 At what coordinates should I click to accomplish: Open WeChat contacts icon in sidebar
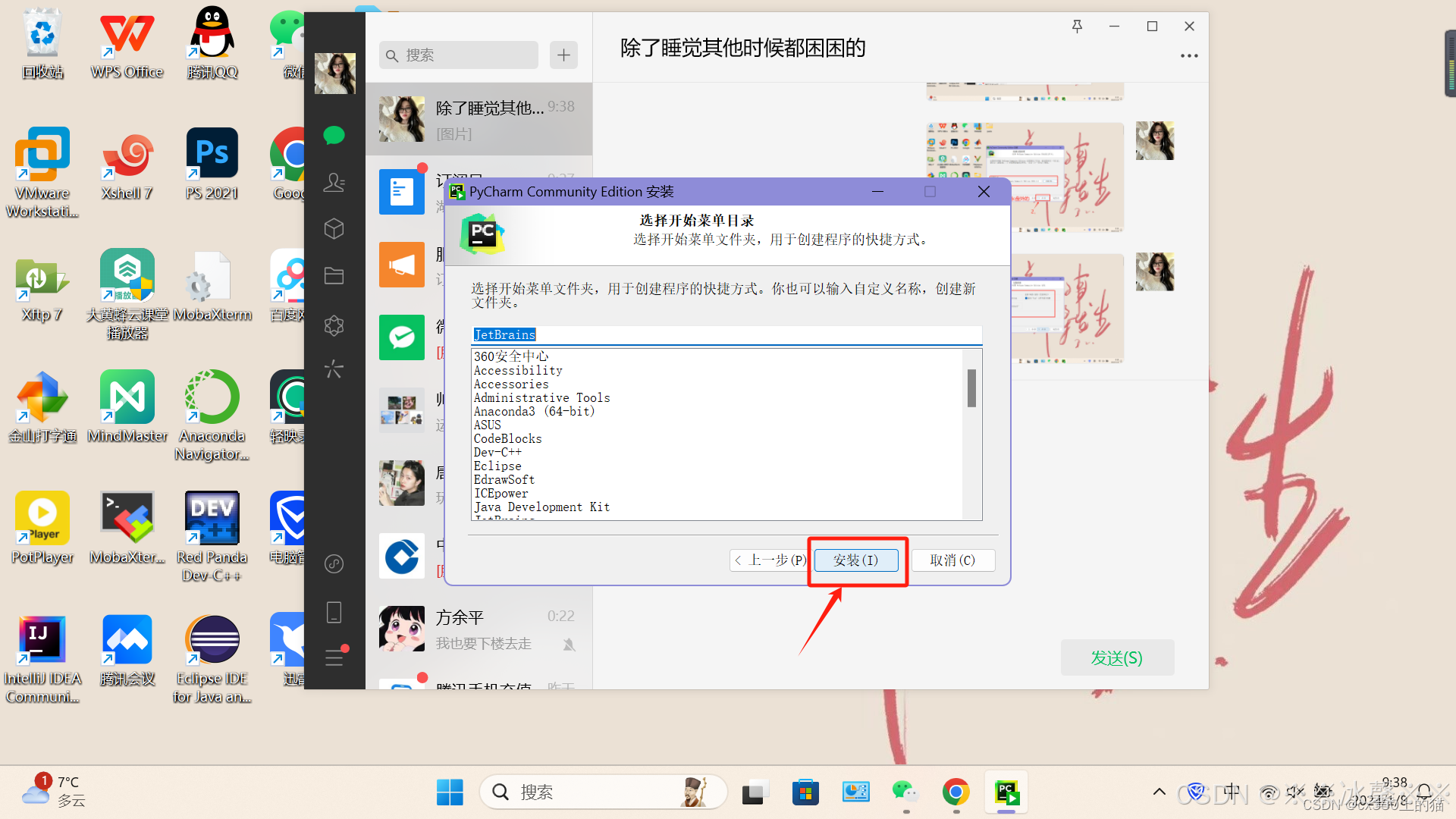pos(334,182)
